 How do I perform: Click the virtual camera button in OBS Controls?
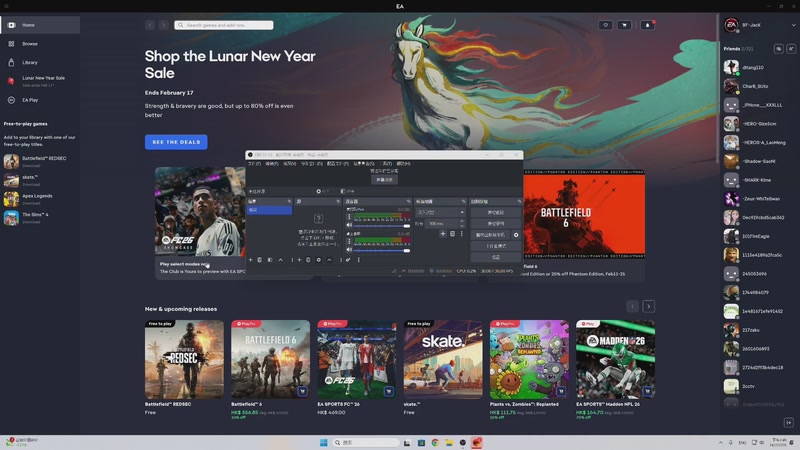coord(490,235)
